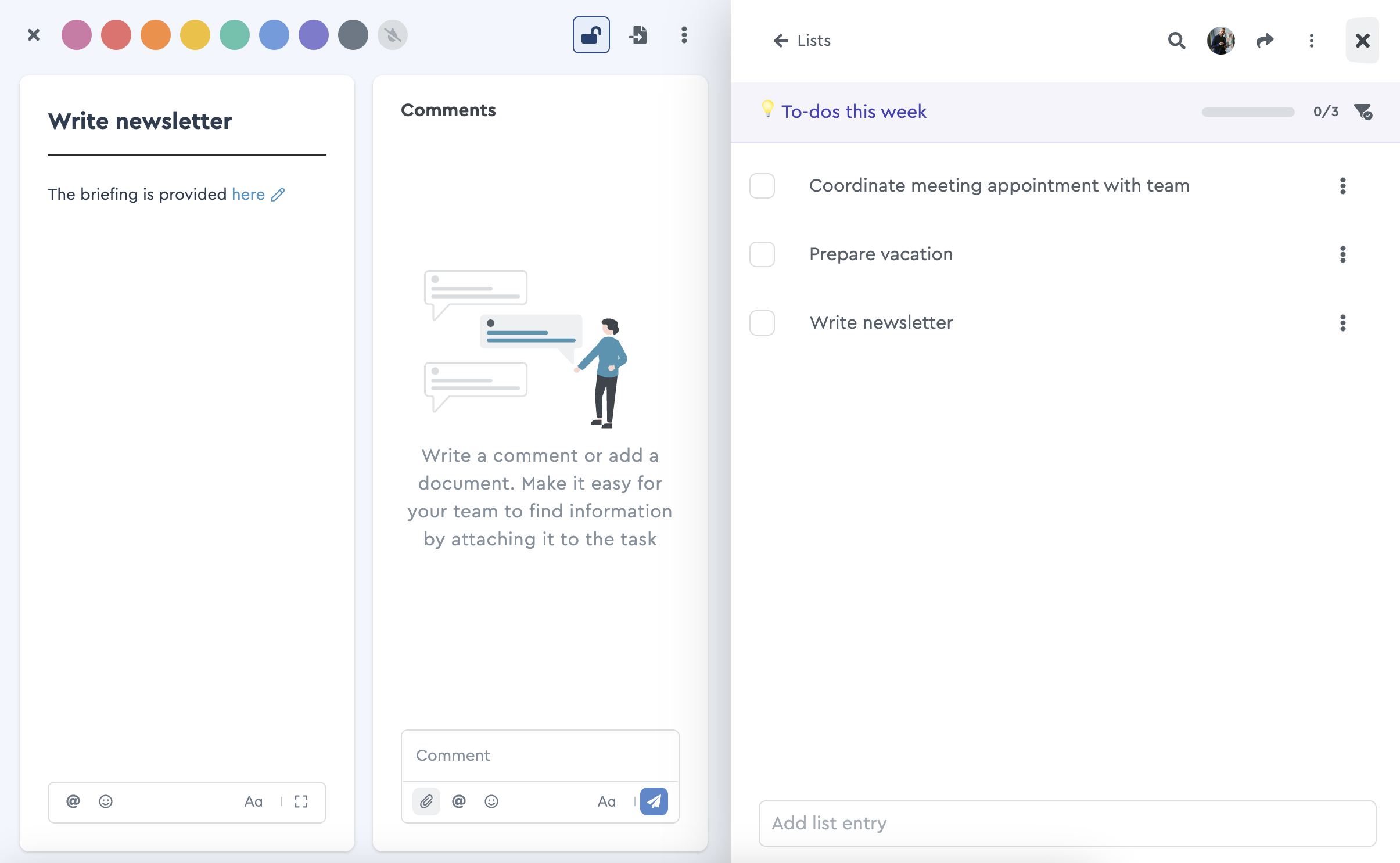The image size is (1400, 863).
Task: Click the lightbulb icon beside list title
Action: click(x=767, y=109)
